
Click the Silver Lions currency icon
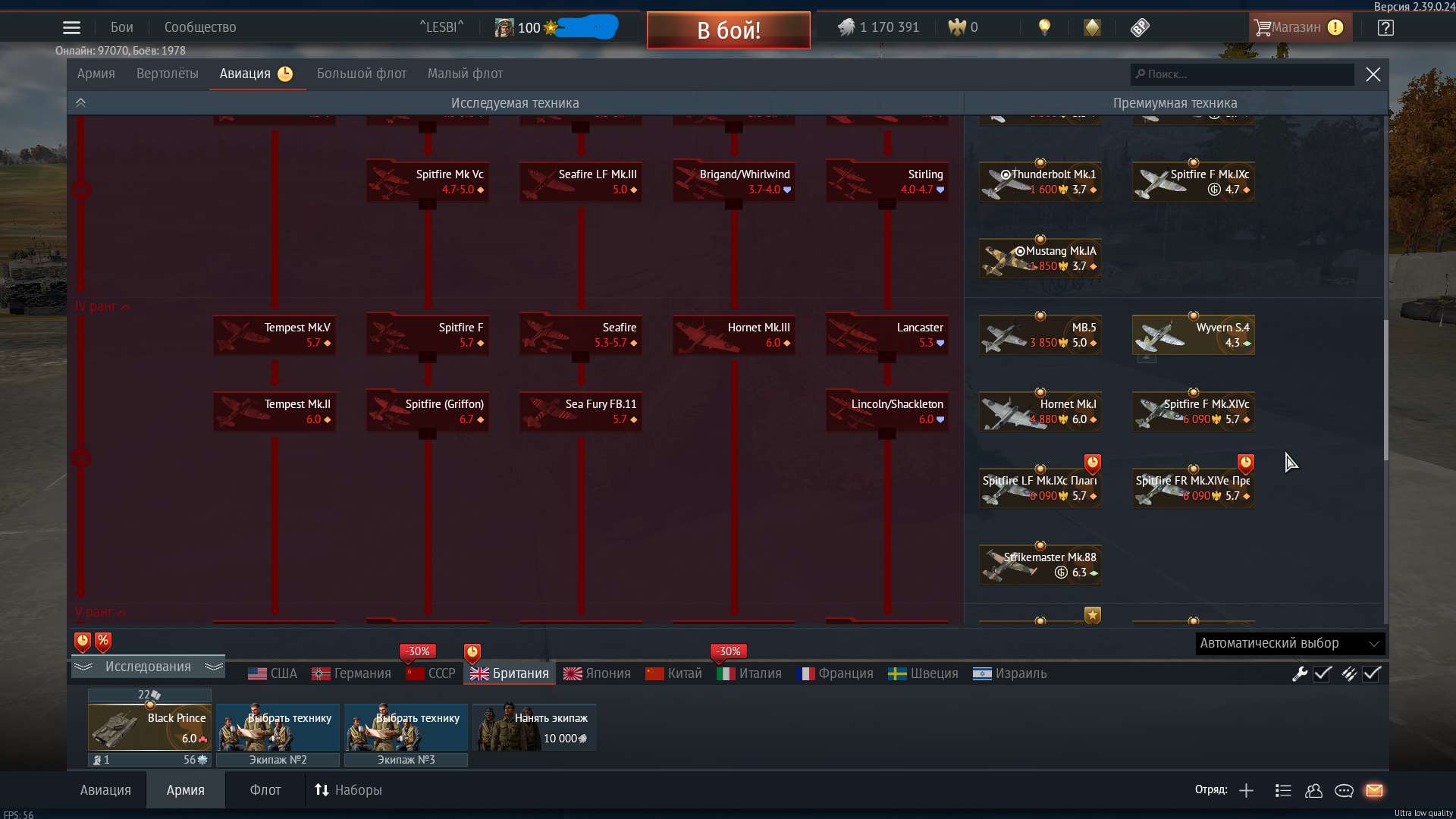click(x=846, y=27)
